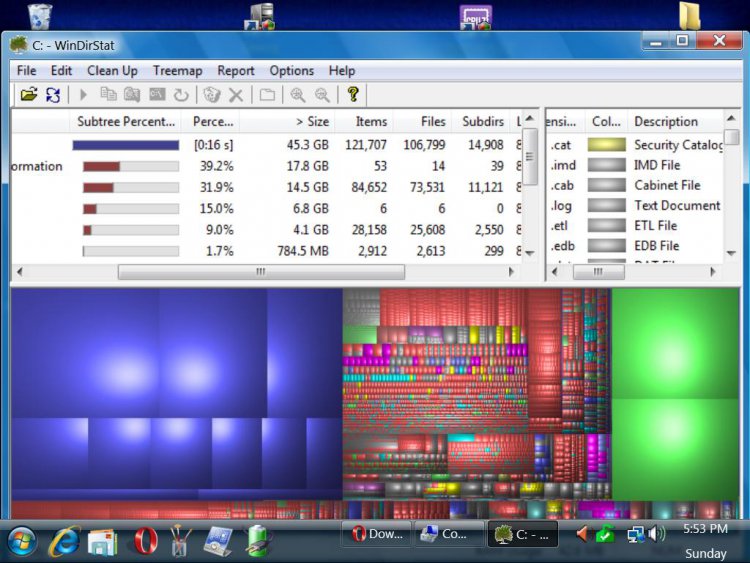Click the Zoom Out magnifier icon
Viewport: 750px width, 563px height.
coord(322,94)
